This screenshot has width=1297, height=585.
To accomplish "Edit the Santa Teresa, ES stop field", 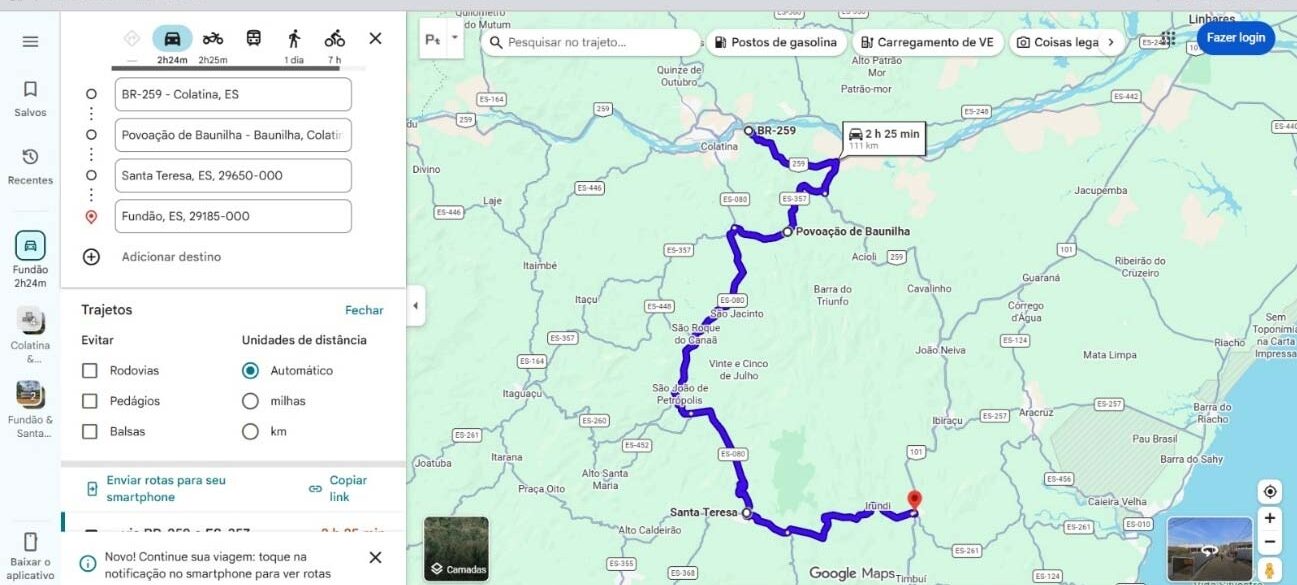I will point(233,175).
